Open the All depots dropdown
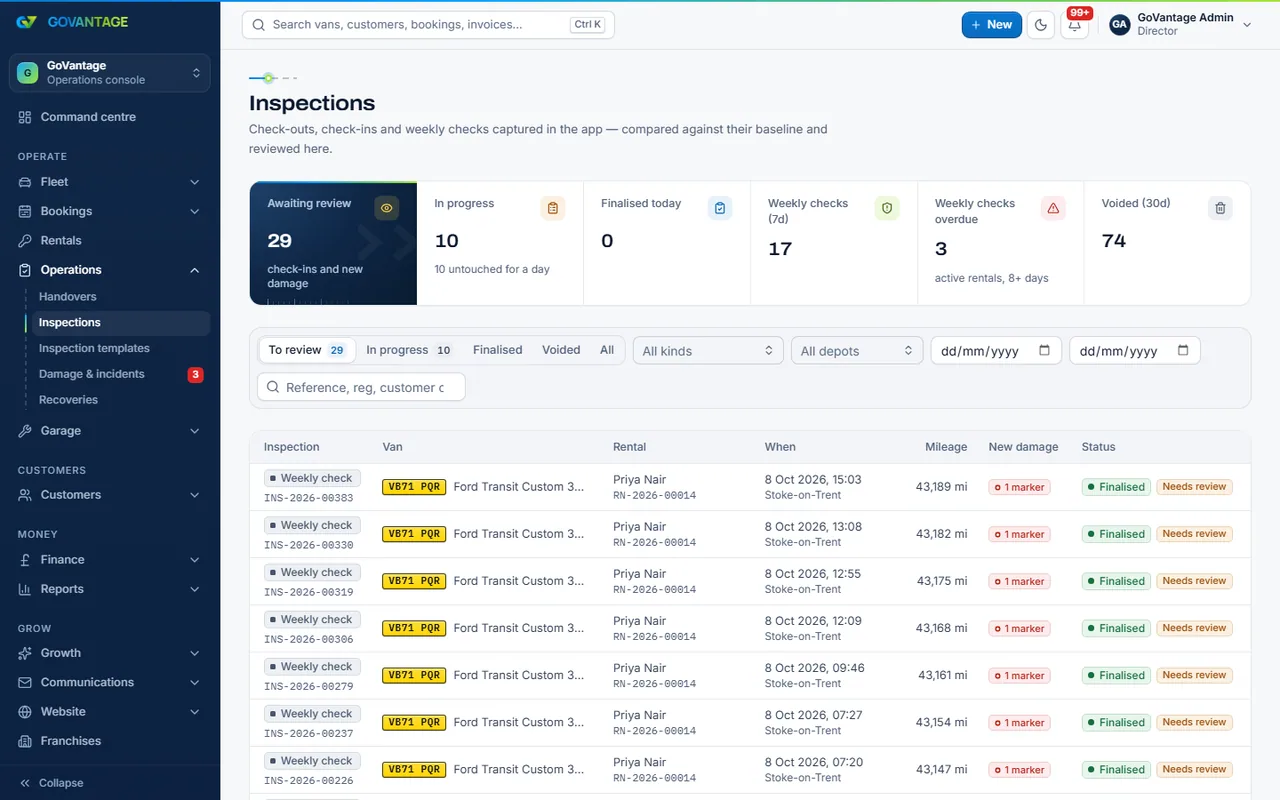1280x800 pixels. (x=858, y=351)
